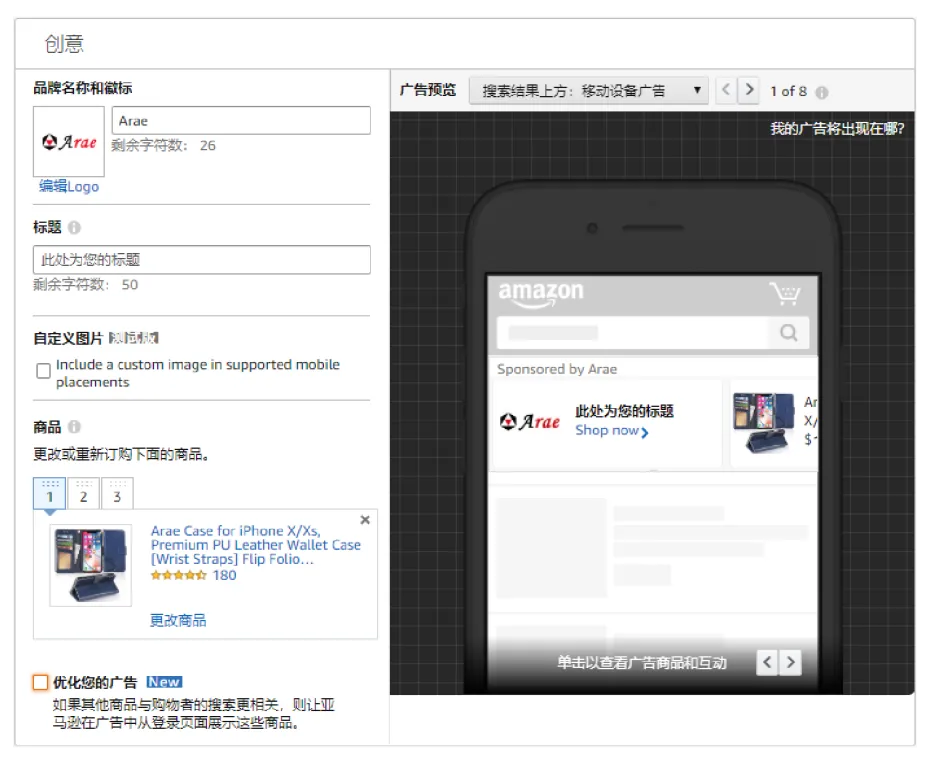Click the search magnifier in phone preview

788,333
